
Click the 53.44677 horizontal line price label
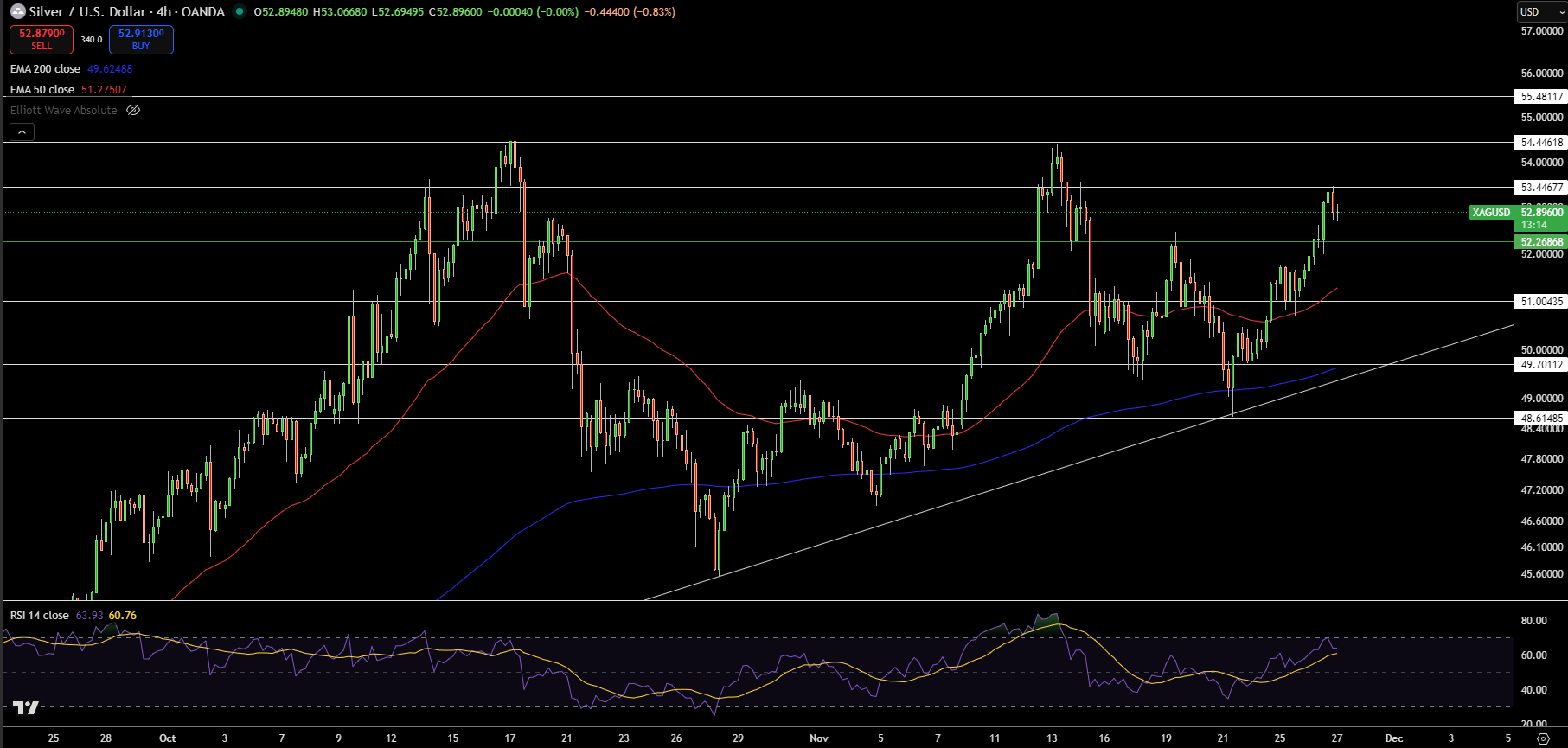(1542, 188)
